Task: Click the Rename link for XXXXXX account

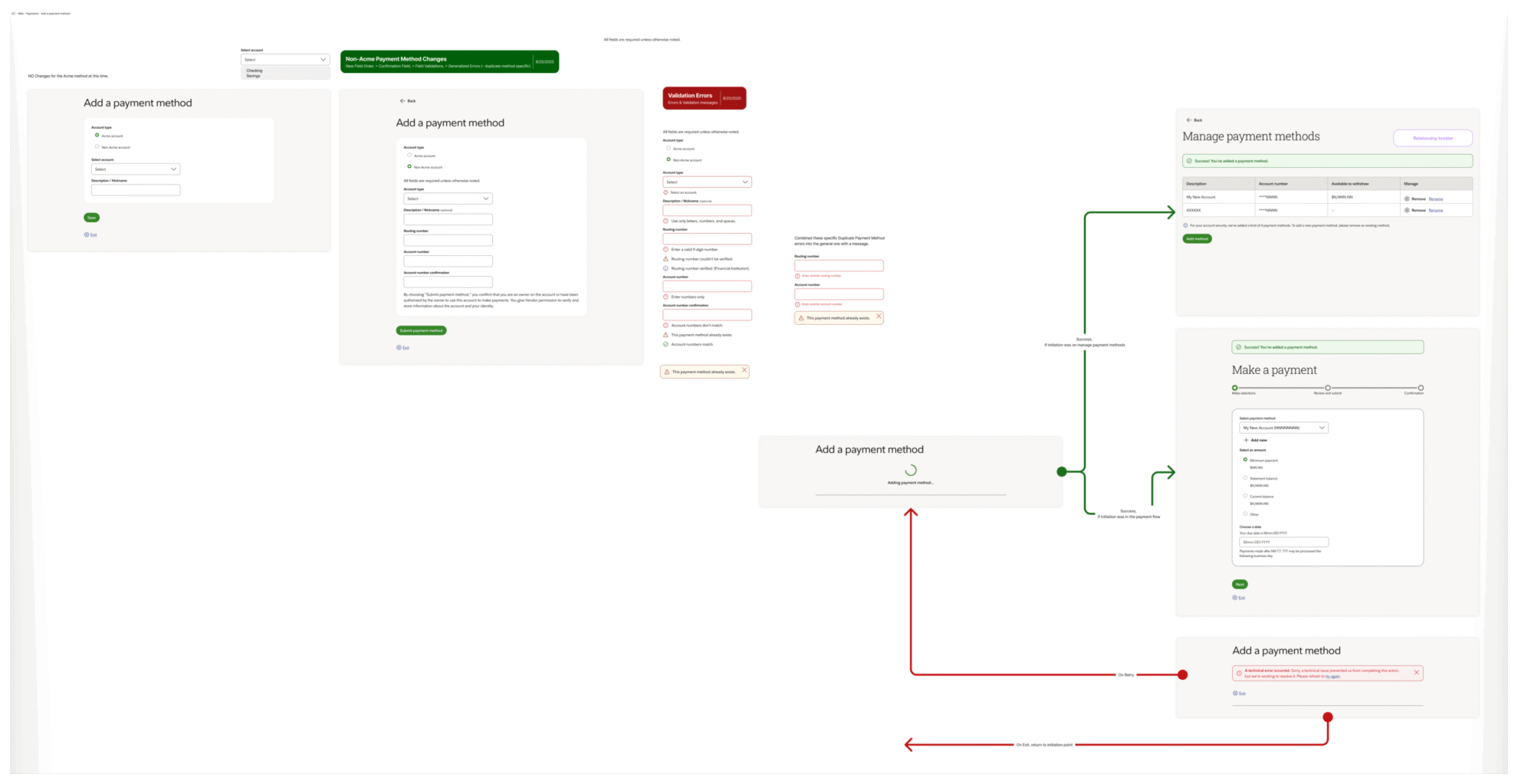Action: pyautogui.click(x=1436, y=210)
